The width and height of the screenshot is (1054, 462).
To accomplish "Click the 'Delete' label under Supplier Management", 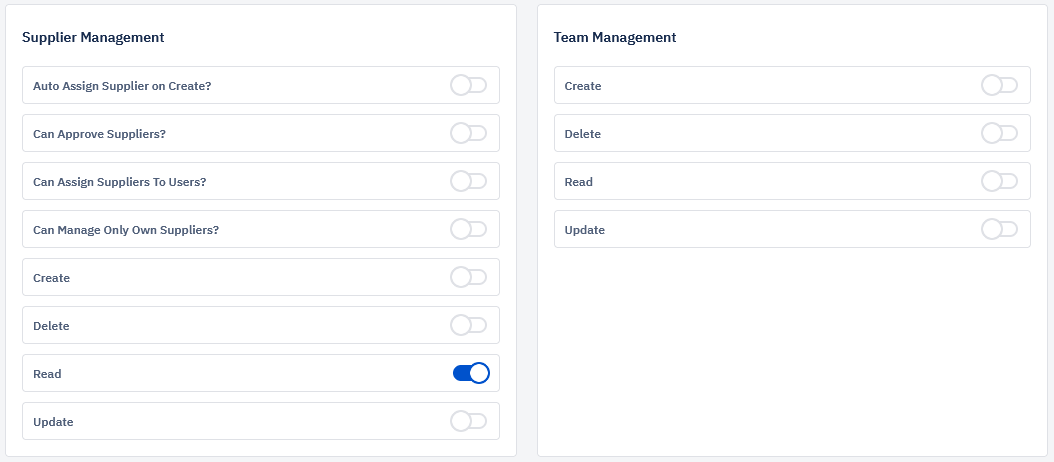I will (51, 326).
